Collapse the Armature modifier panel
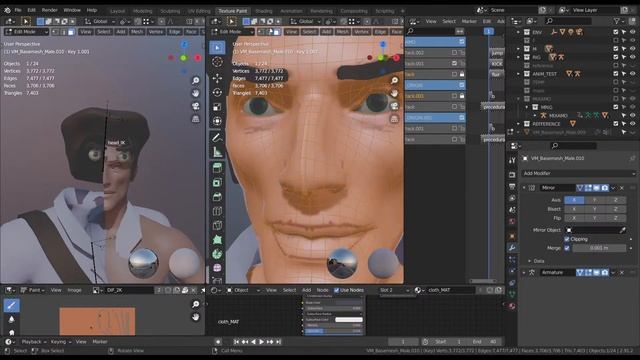The image size is (640, 360). pos(524,272)
